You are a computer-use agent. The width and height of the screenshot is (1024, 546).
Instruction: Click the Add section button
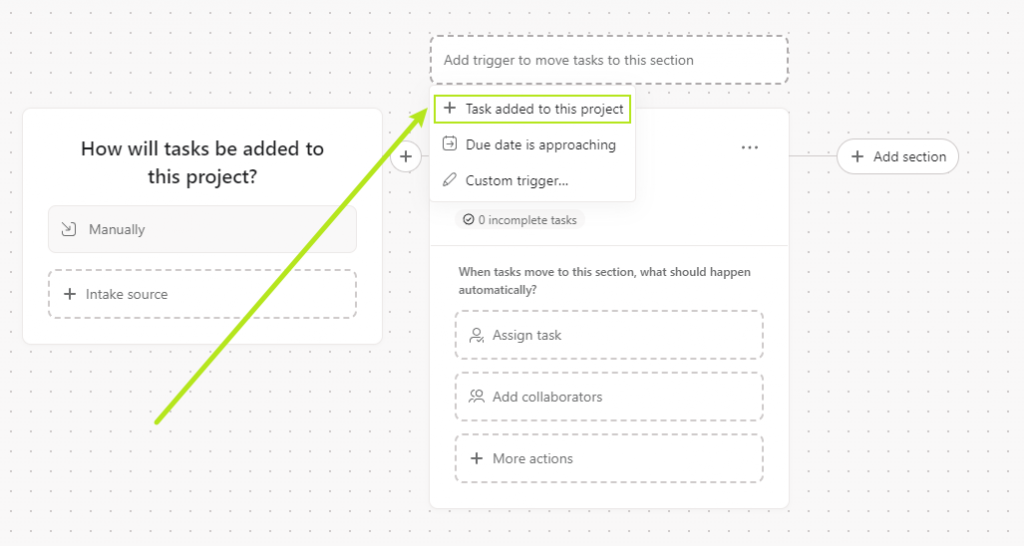tap(897, 157)
